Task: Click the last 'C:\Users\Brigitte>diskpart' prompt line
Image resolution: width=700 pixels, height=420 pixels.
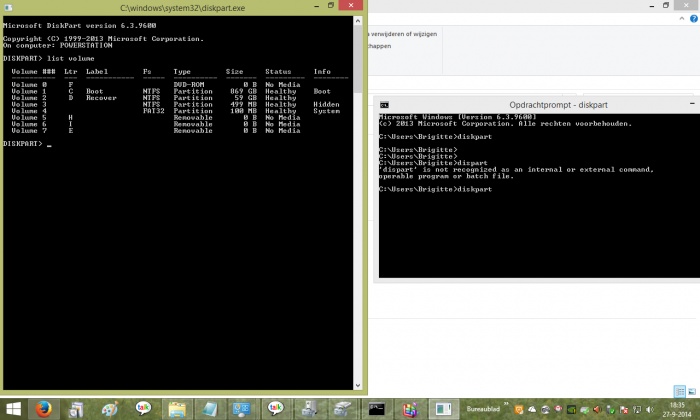Action: (435, 189)
